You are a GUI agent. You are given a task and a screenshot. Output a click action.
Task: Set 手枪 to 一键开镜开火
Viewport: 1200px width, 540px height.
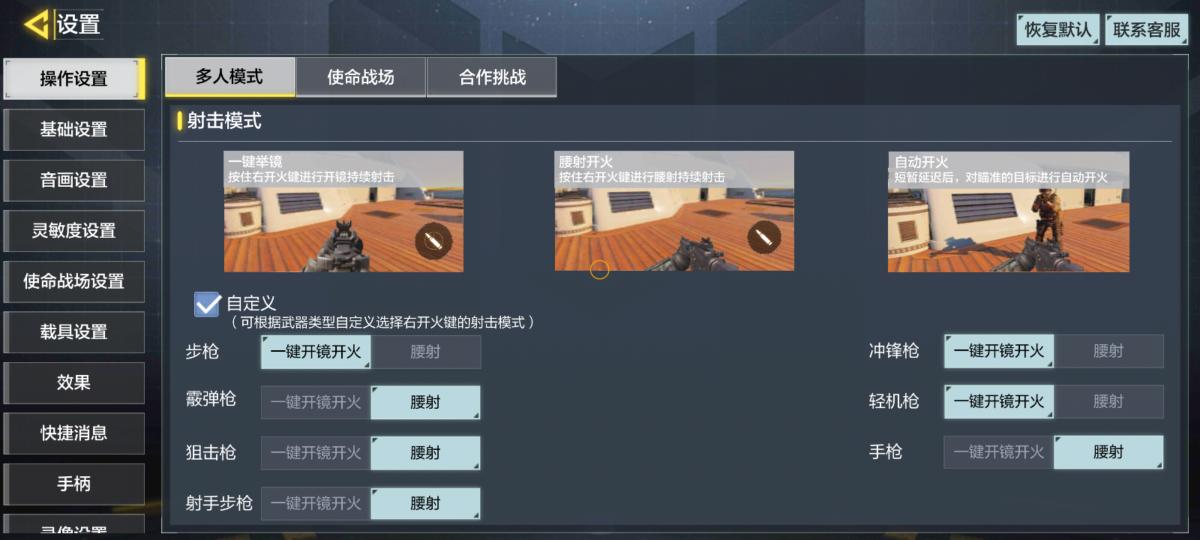(999, 452)
